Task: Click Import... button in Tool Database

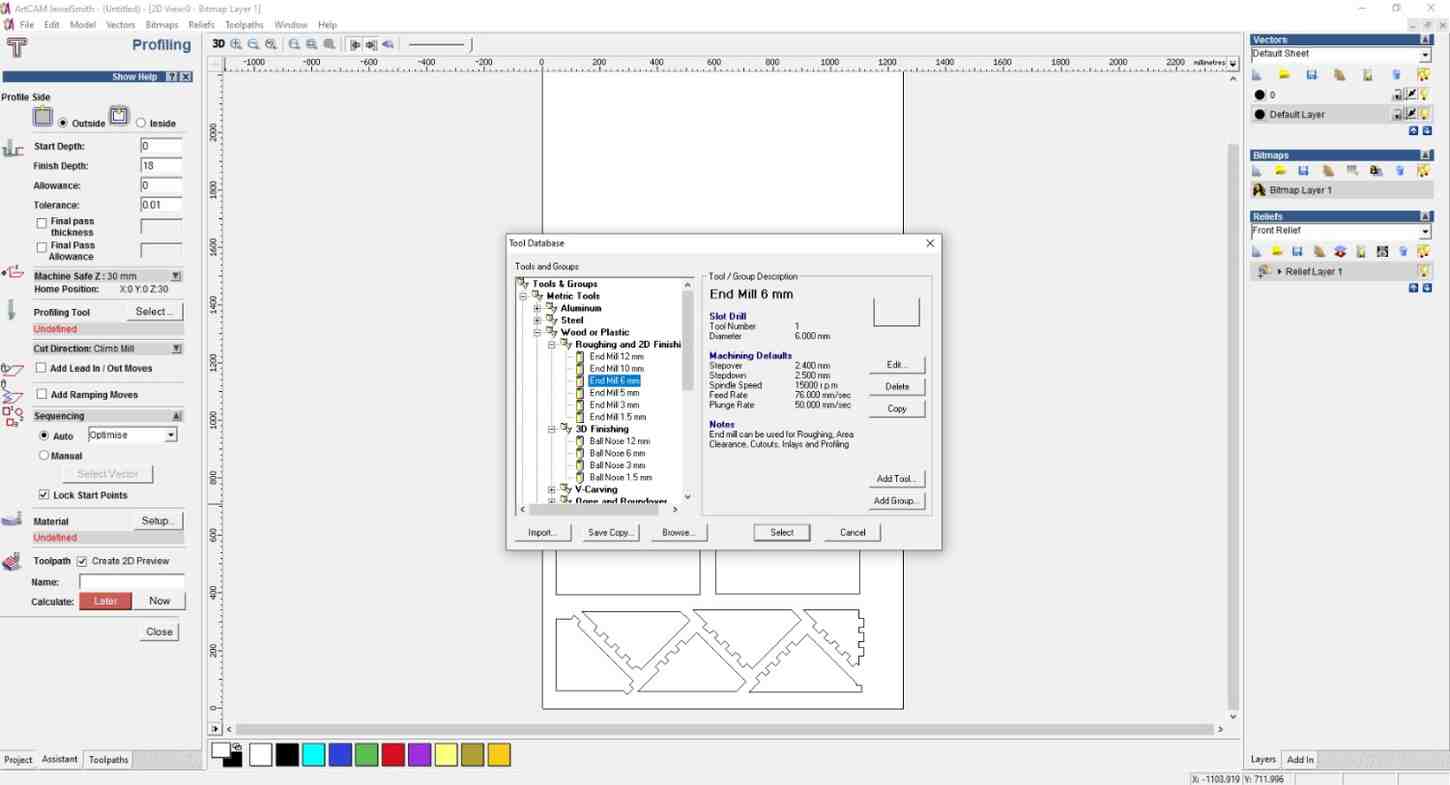Action: [x=542, y=532]
